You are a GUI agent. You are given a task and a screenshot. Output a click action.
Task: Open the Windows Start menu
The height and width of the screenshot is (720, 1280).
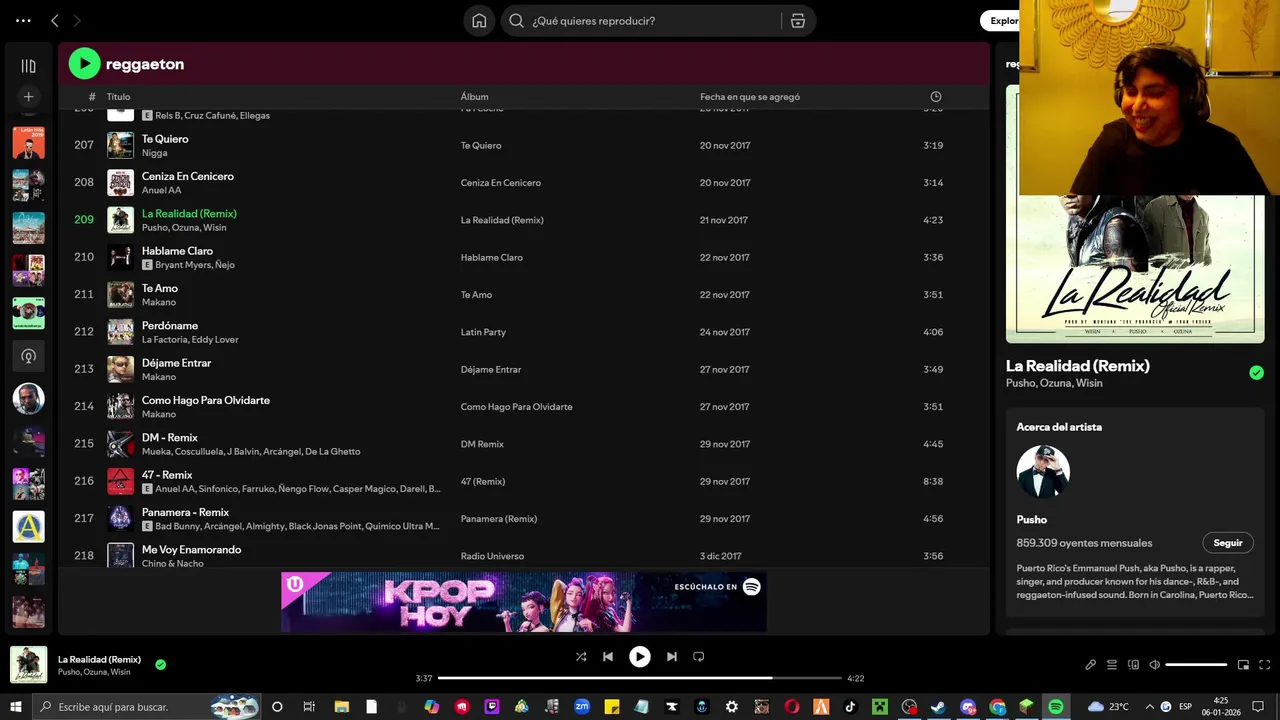[x=15, y=707]
